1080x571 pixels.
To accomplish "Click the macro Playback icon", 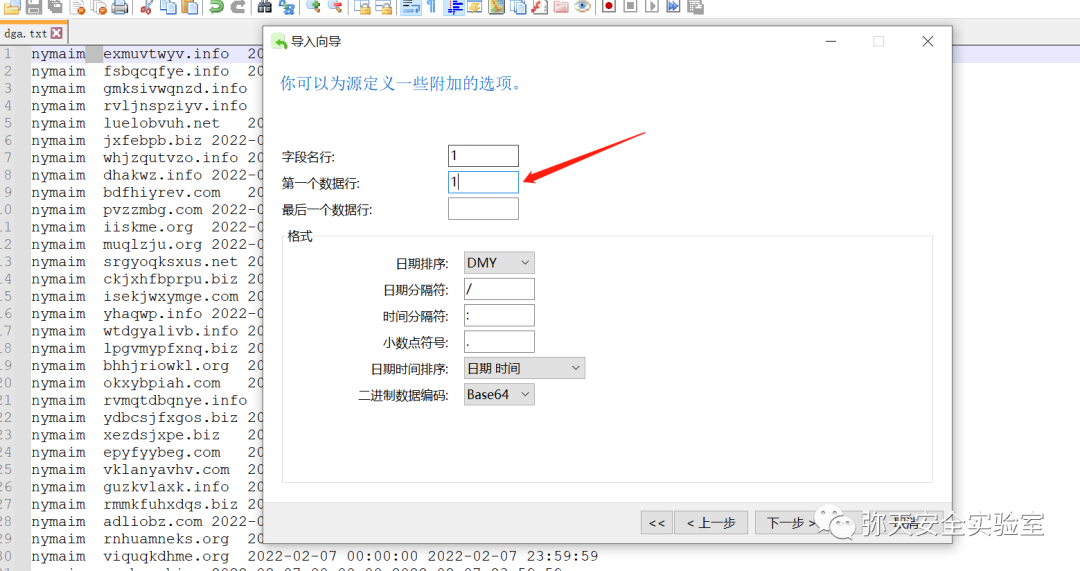I will click(x=652, y=7).
